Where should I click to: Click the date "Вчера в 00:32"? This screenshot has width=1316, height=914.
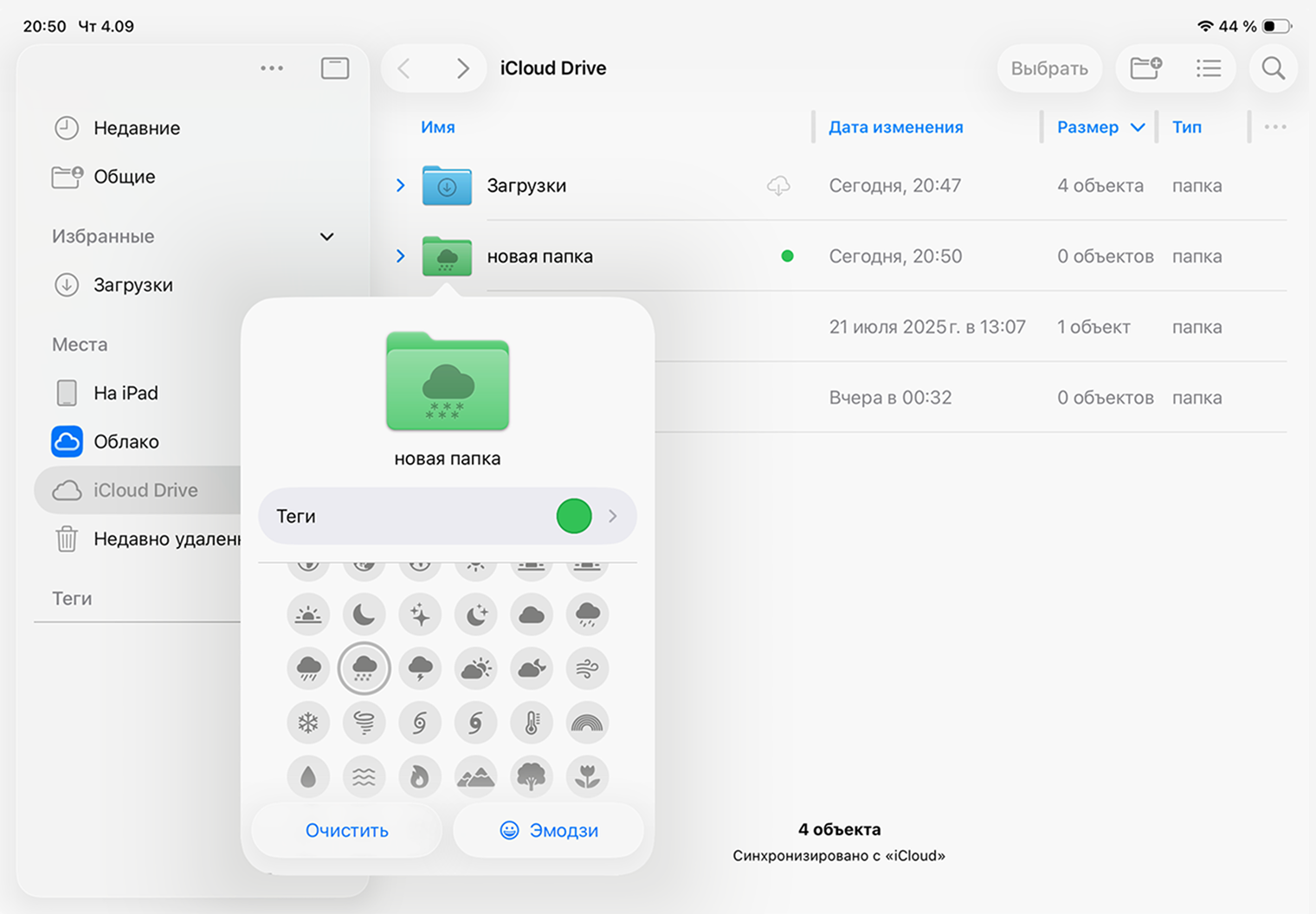coord(890,398)
